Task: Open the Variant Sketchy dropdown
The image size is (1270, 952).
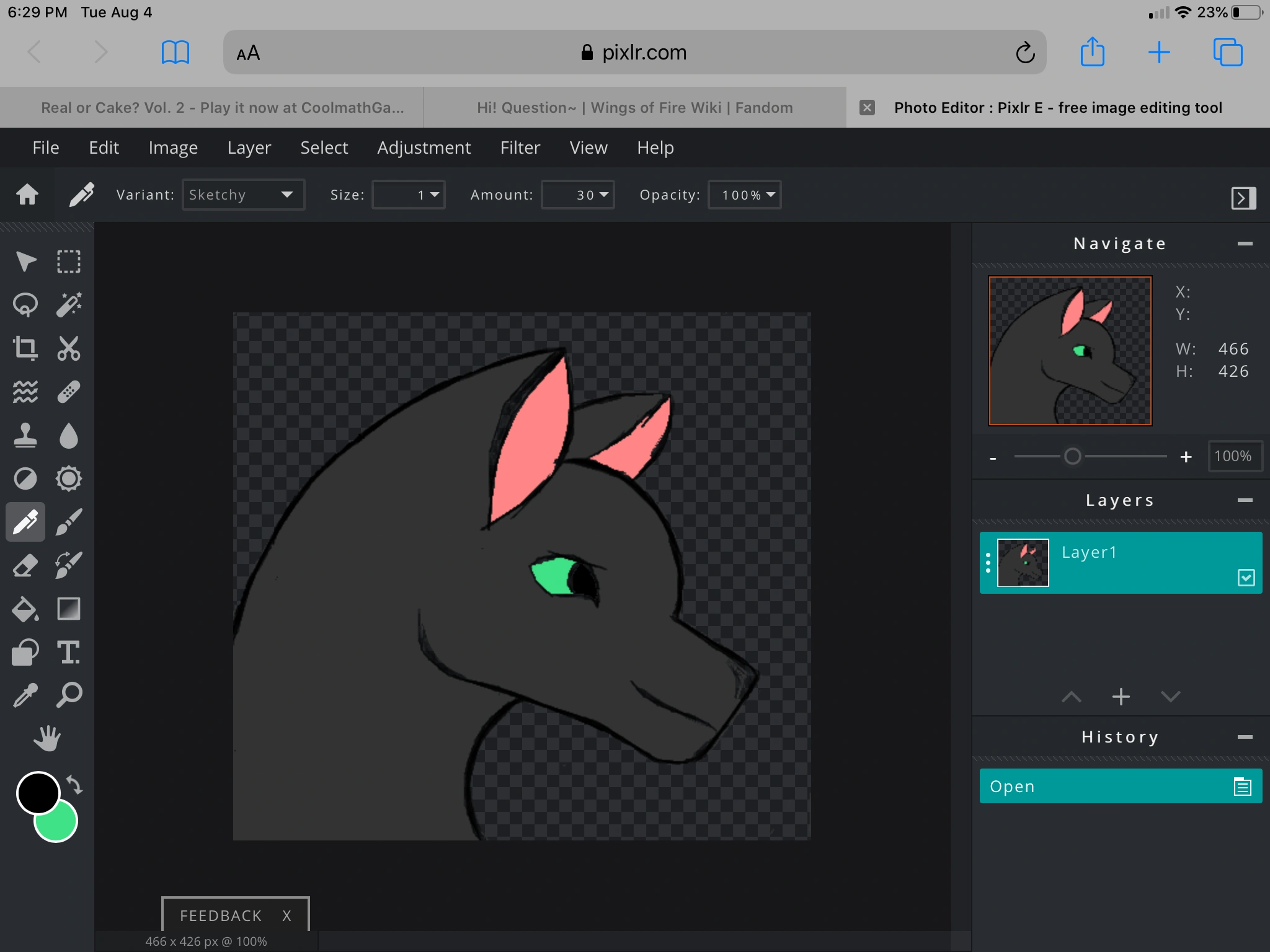Action: [243, 195]
